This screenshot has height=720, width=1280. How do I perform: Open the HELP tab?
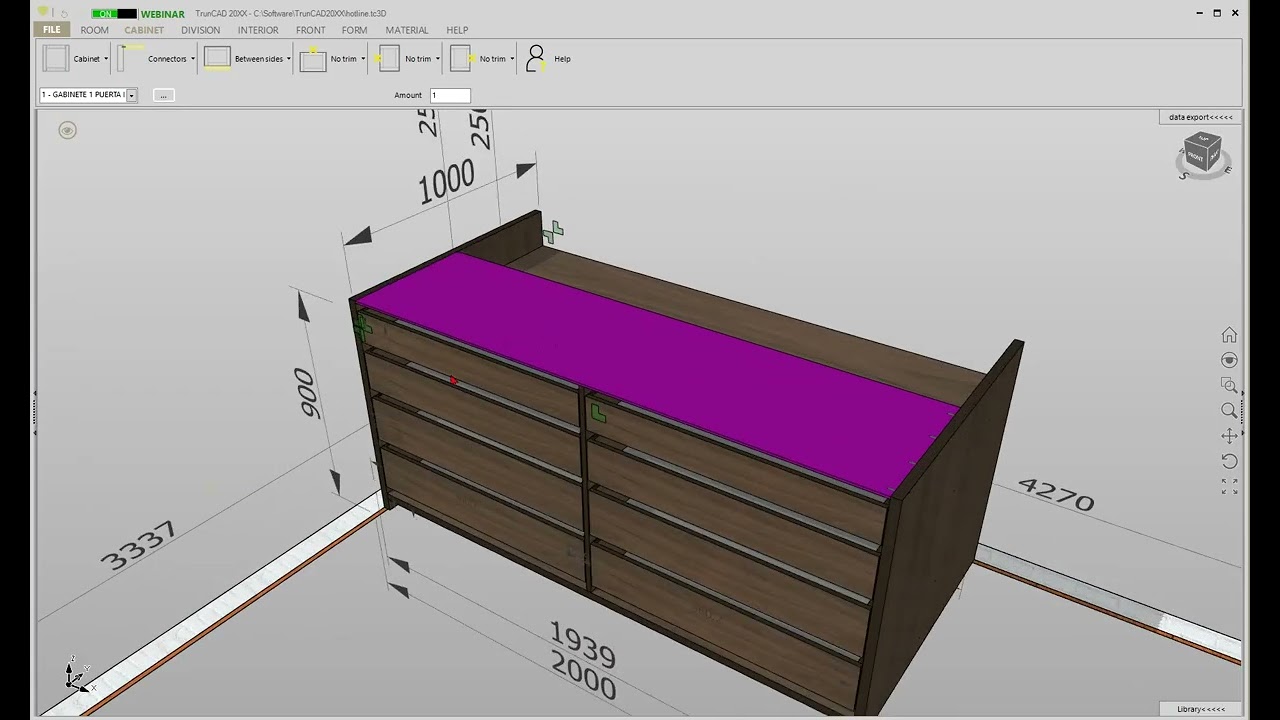pyautogui.click(x=457, y=30)
